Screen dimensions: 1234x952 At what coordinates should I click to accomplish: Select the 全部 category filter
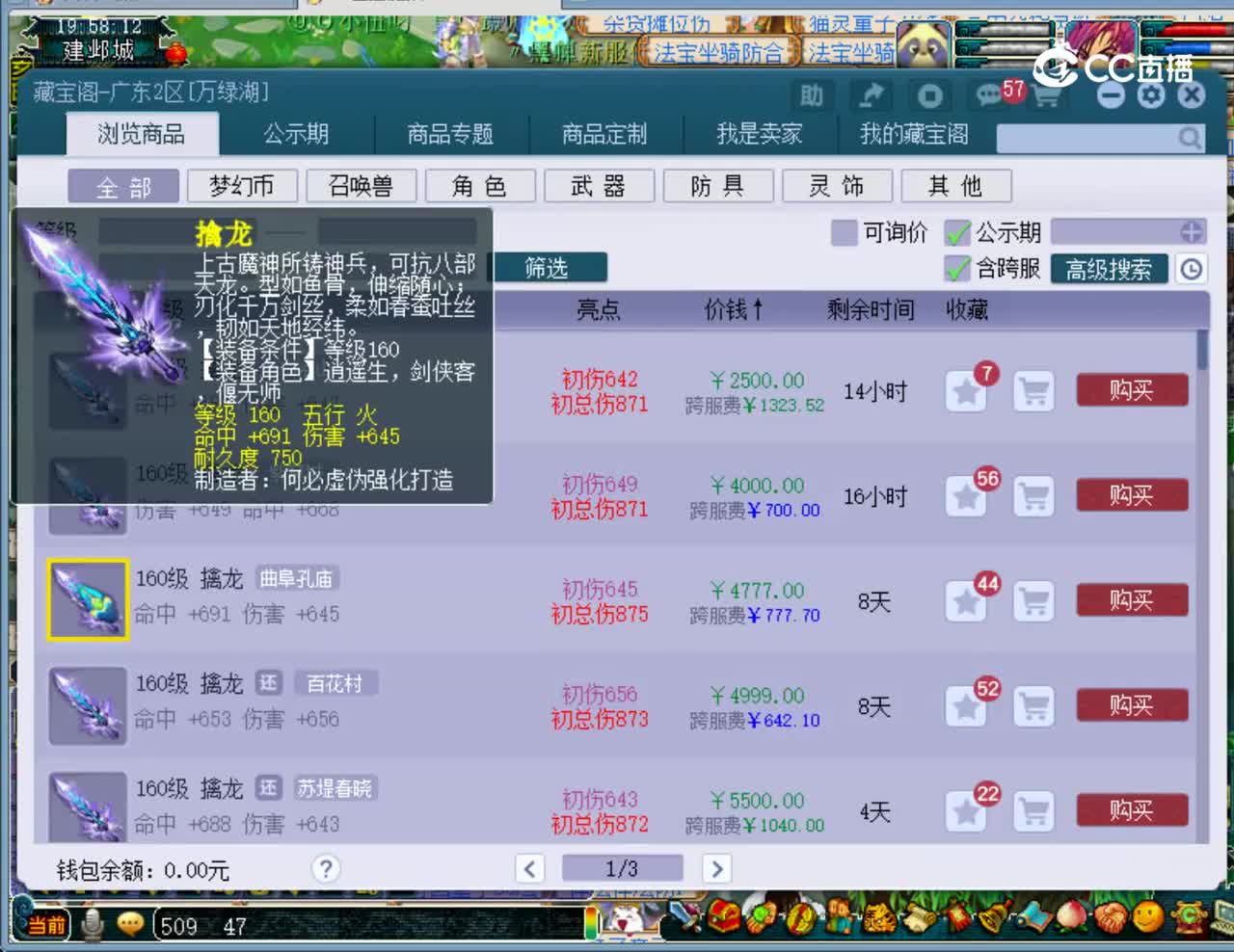(123, 186)
